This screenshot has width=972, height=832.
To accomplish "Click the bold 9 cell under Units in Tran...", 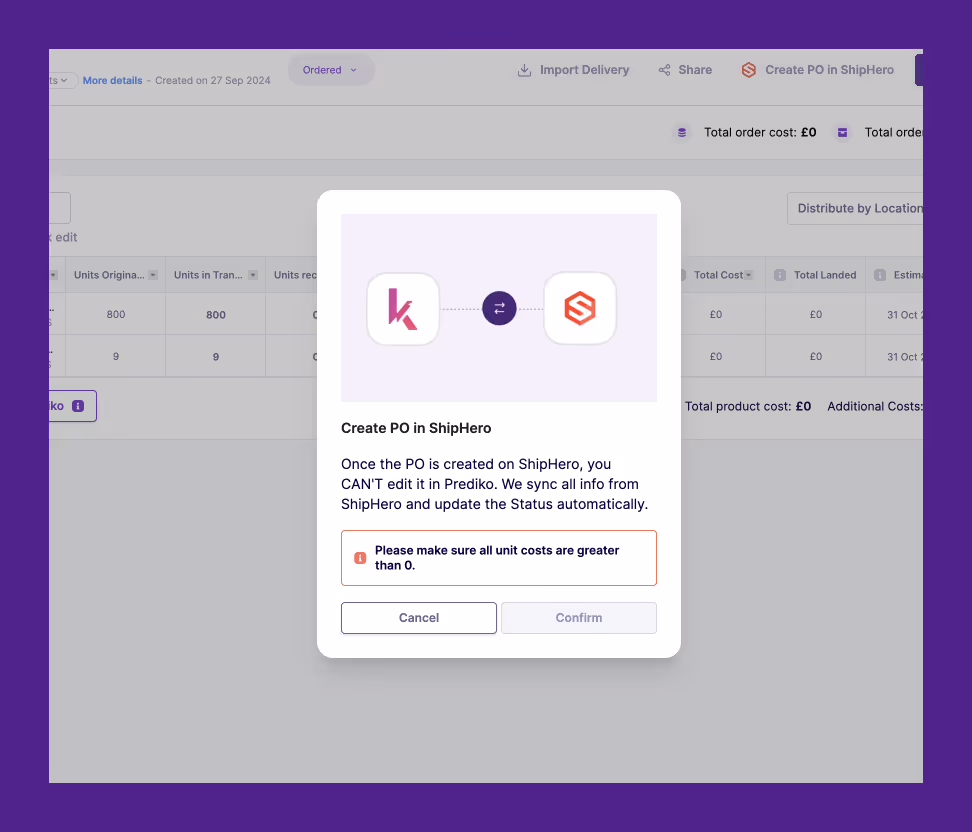I will 216,356.
